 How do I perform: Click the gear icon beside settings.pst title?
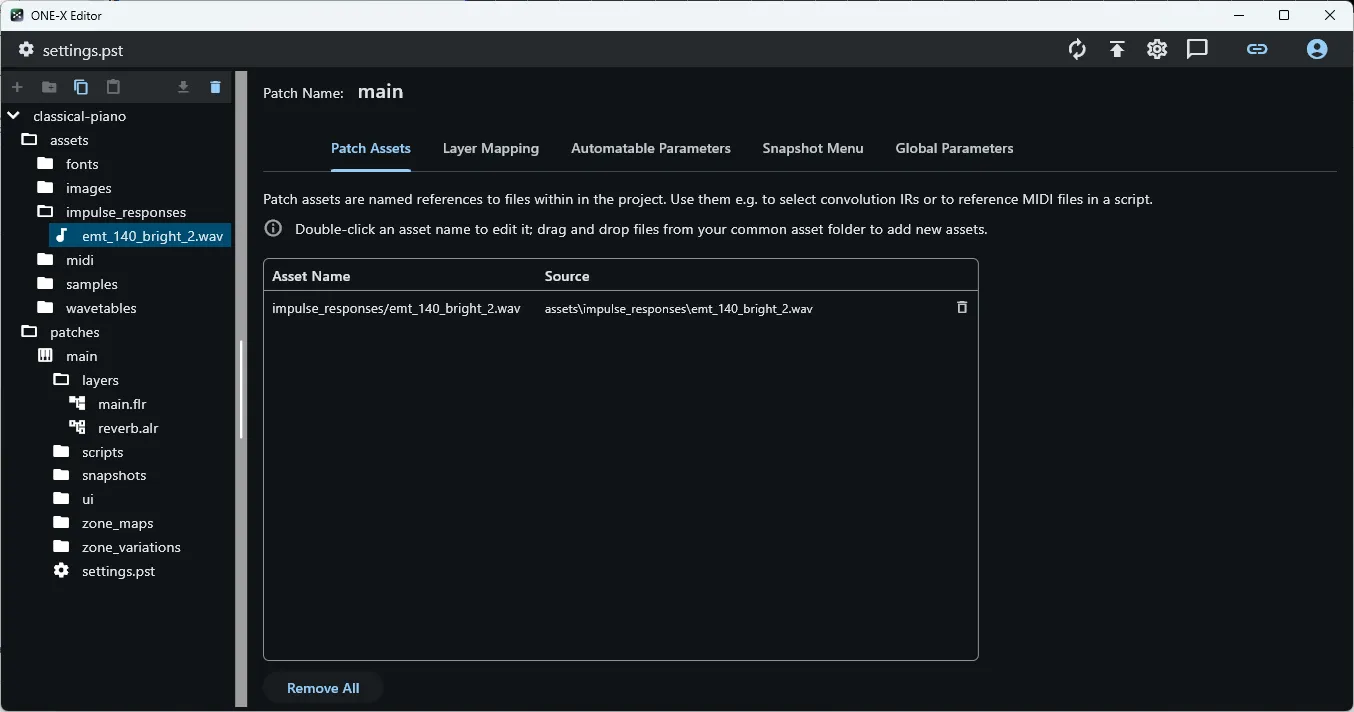point(26,49)
